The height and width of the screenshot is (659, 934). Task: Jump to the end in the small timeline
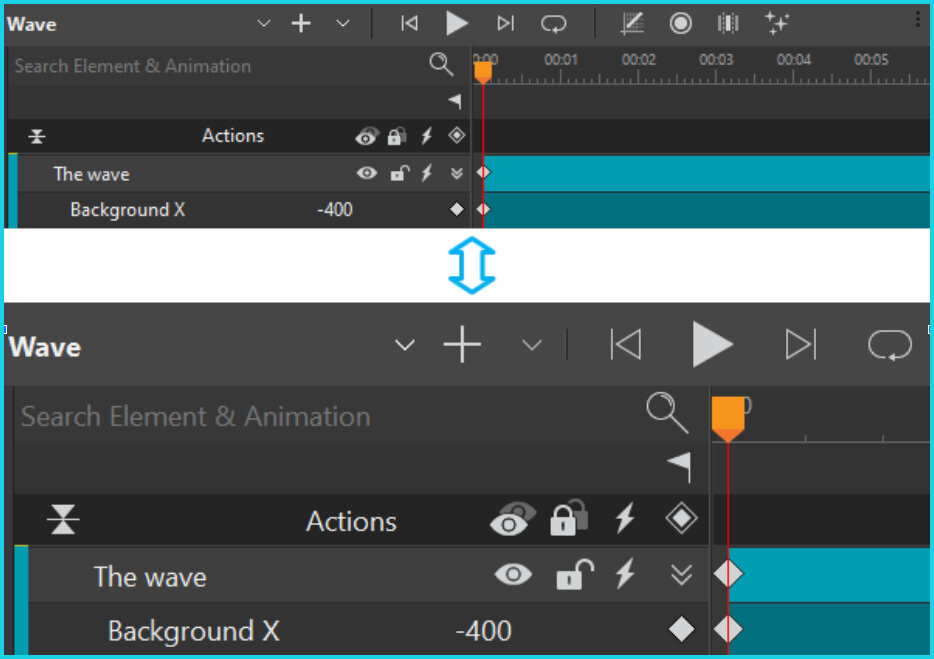click(505, 24)
